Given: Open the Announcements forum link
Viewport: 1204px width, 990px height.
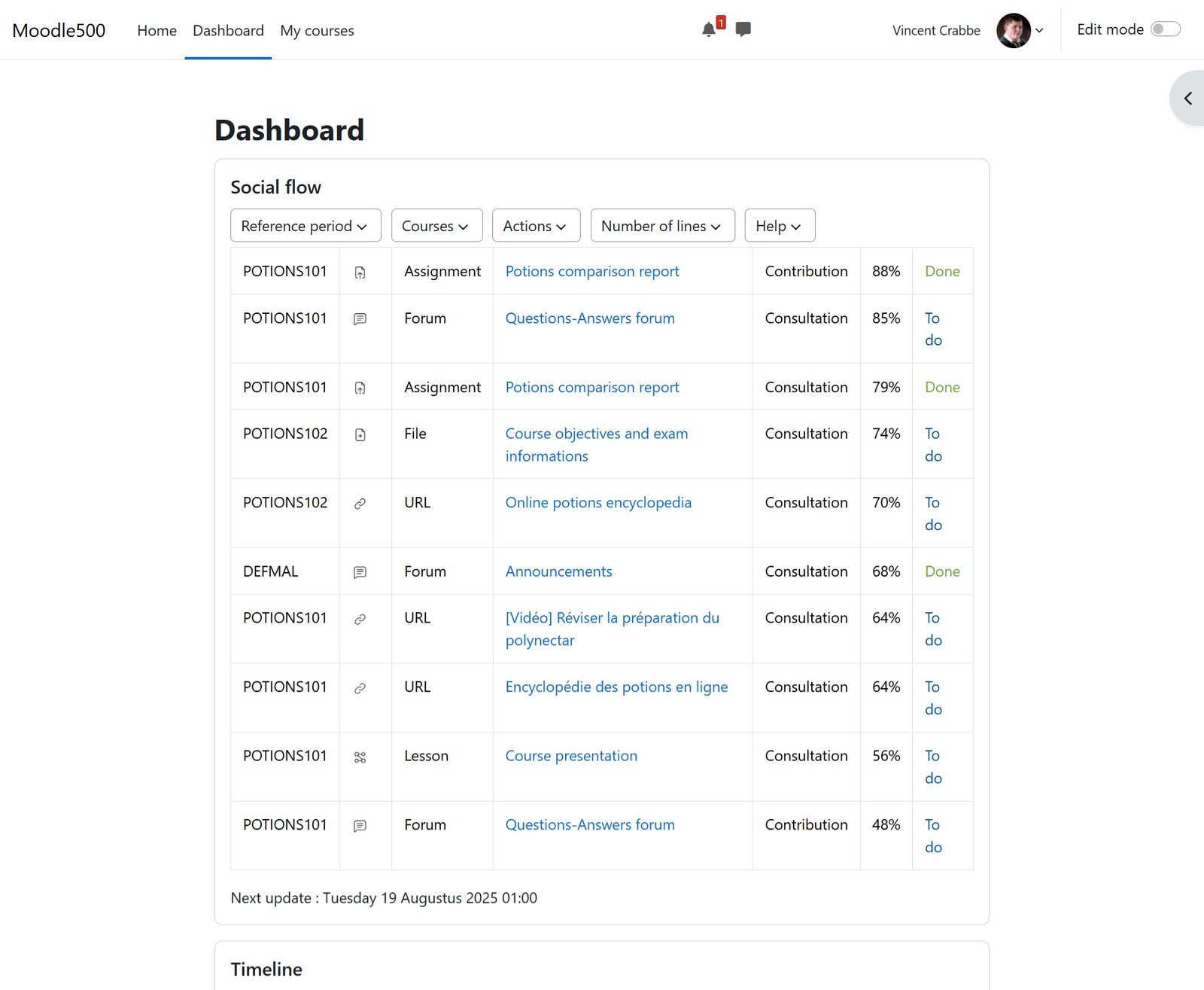Looking at the screenshot, I should pos(558,571).
